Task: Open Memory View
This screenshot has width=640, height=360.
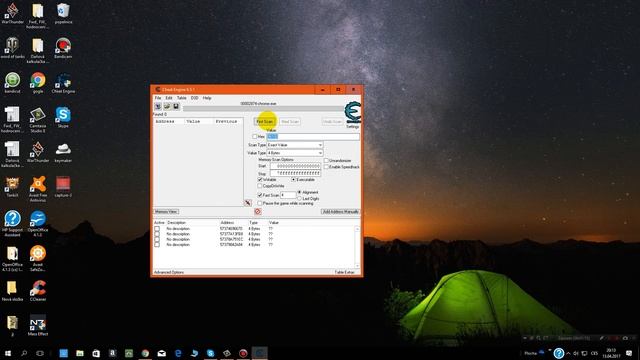Action: point(166,211)
